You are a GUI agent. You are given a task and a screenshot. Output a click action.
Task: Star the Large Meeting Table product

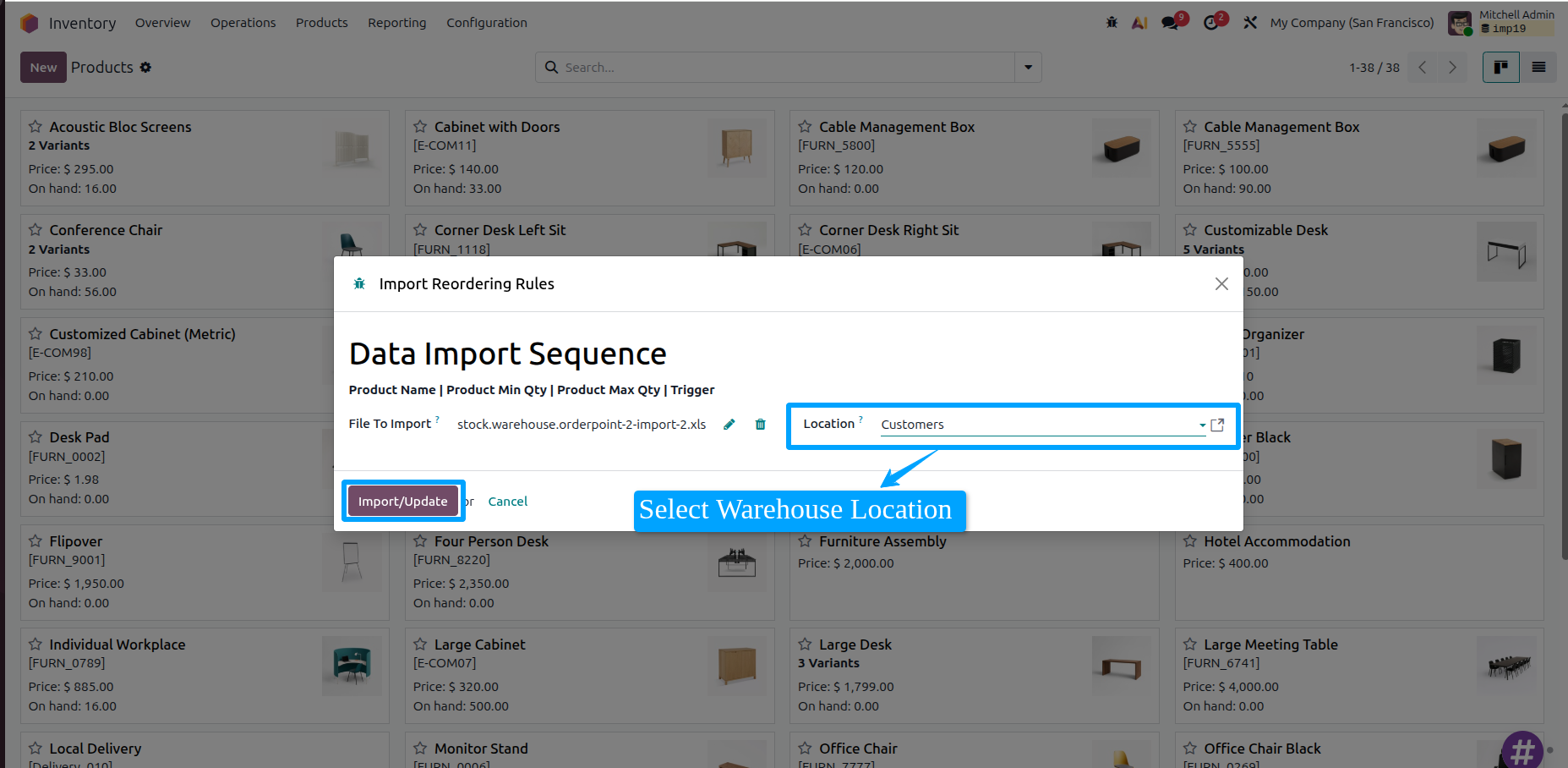(1190, 645)
